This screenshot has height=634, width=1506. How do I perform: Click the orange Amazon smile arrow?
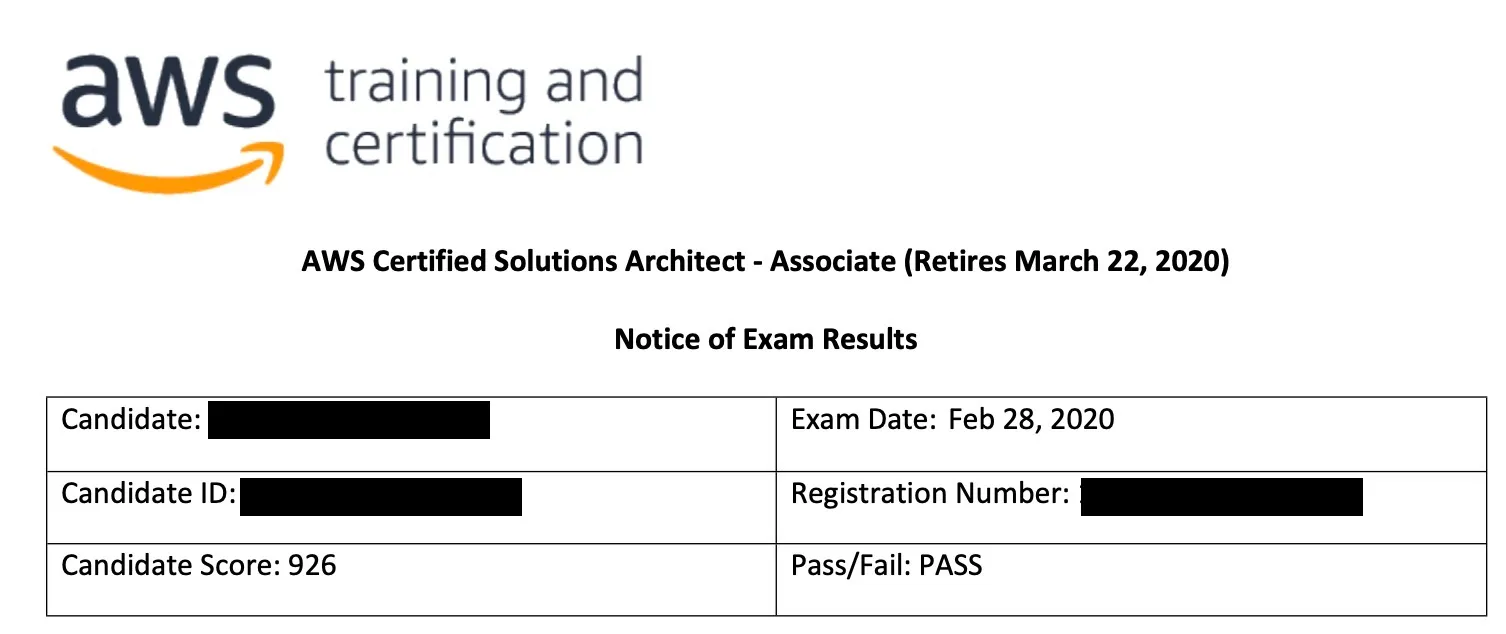(167, 164)
